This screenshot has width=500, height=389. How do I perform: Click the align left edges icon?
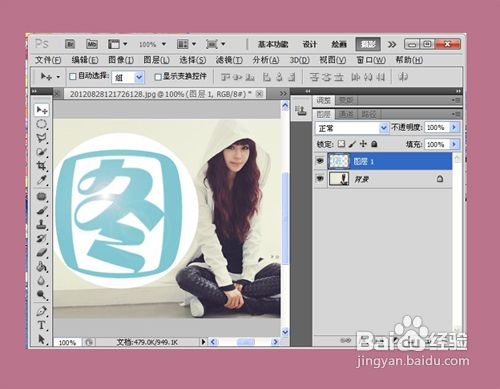point(267,77)
